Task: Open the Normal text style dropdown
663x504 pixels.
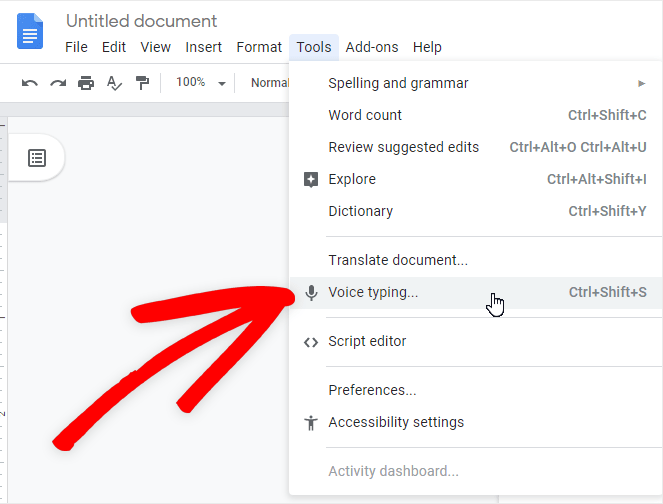Action: tap(269, 83)
